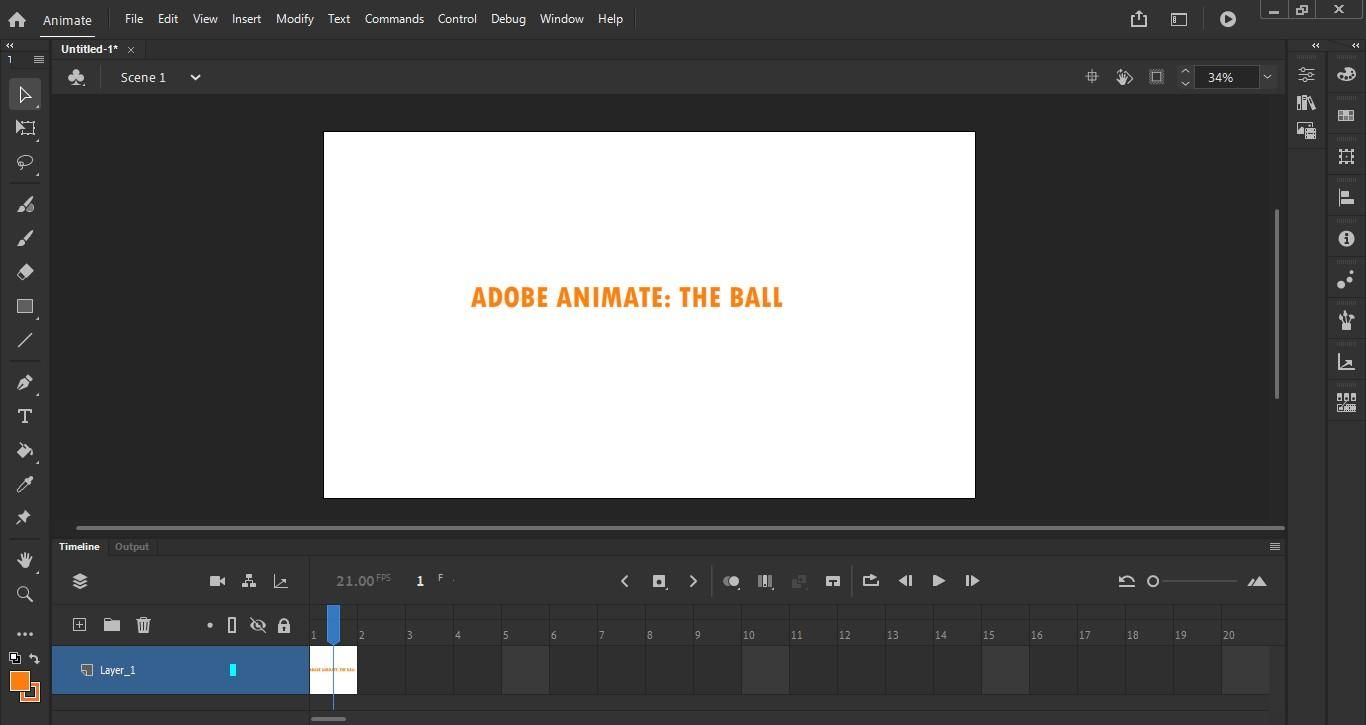Open the Color panel on the right dock

click(1346, 74)
